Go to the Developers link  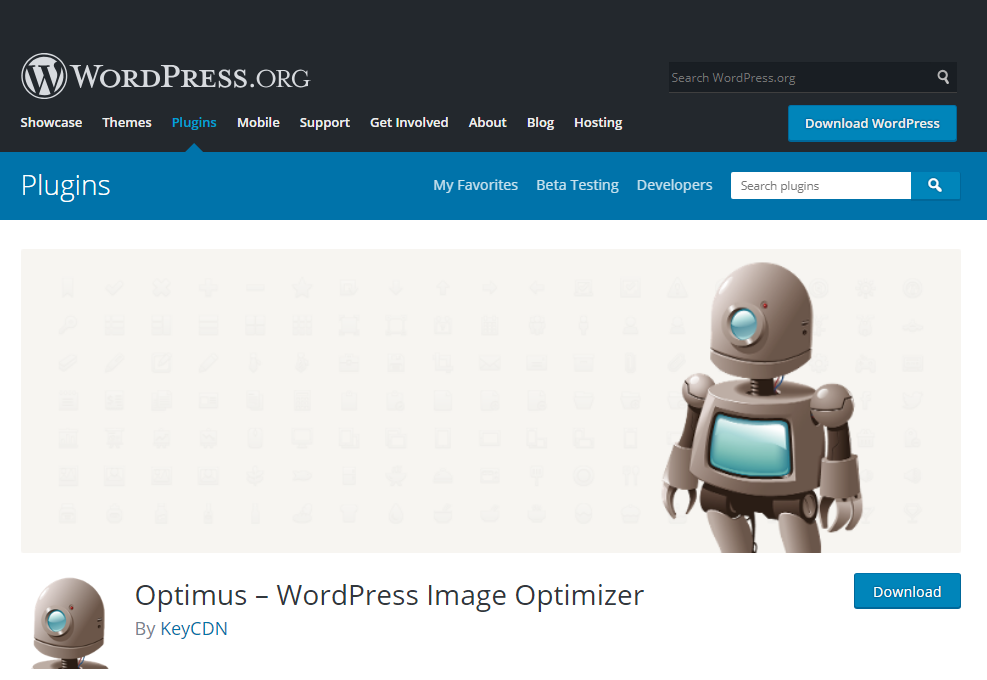coord(674,185)
